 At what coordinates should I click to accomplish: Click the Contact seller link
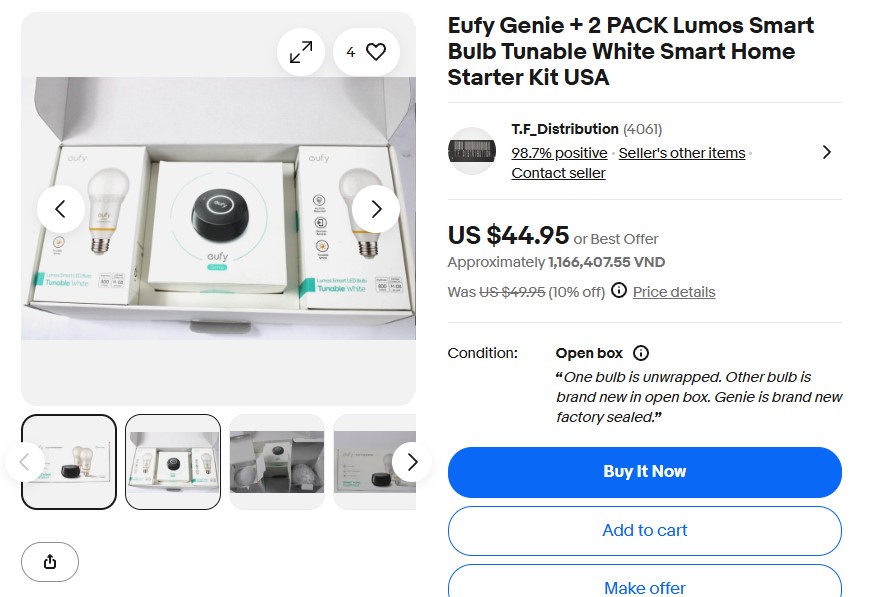558,173
